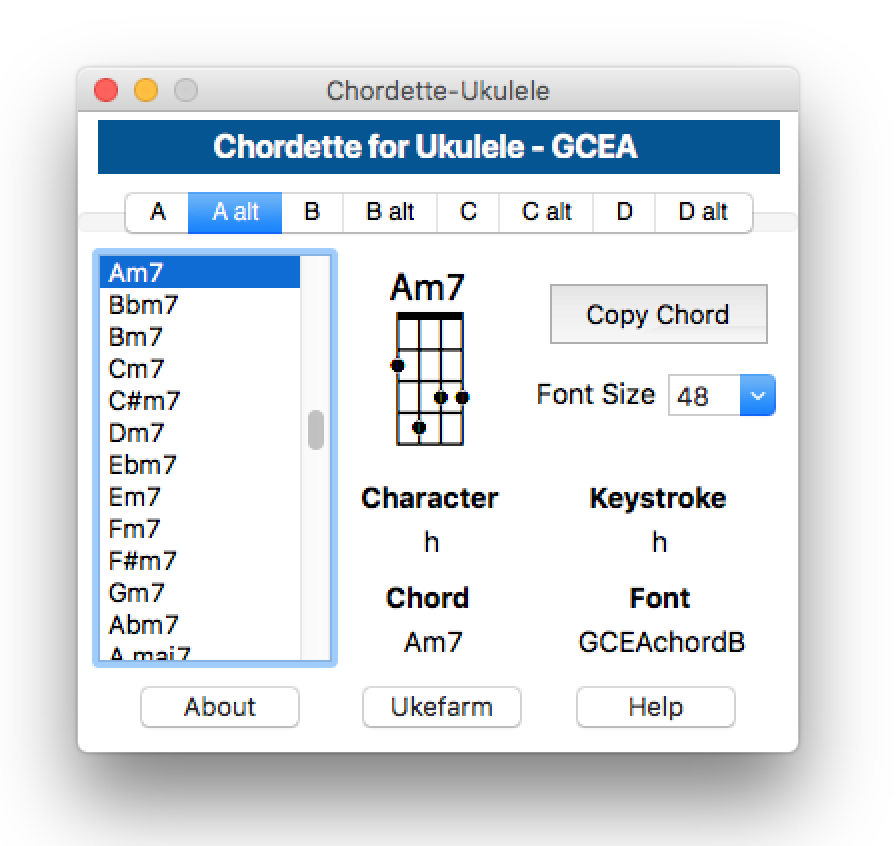896x846 pixels.
Task: Switch to the A tab
Action: 158,212
